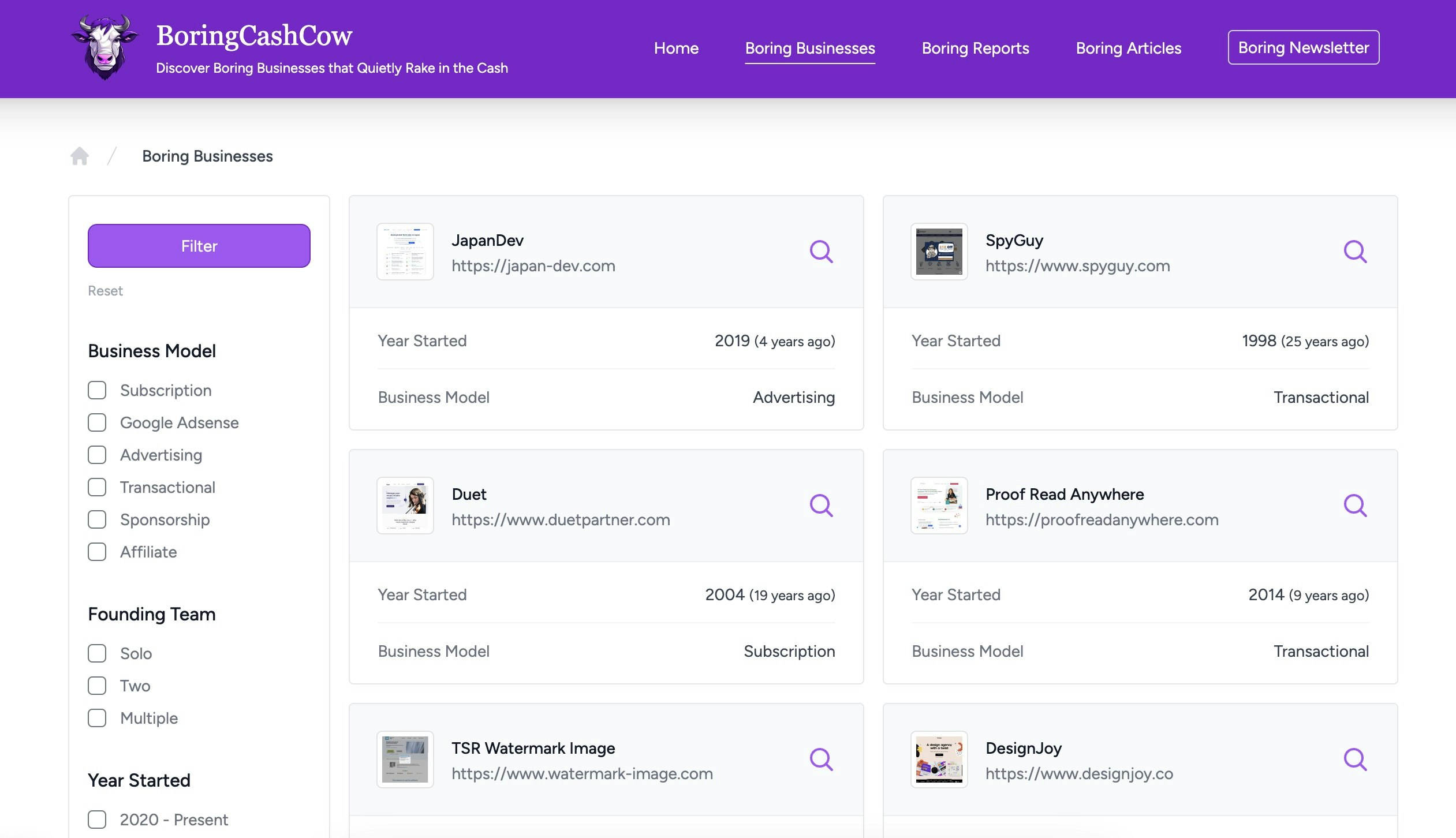The image size is (1456, 838).
Task: Open the https://www.watermark-image.com URL
Action: coord(582,773)
